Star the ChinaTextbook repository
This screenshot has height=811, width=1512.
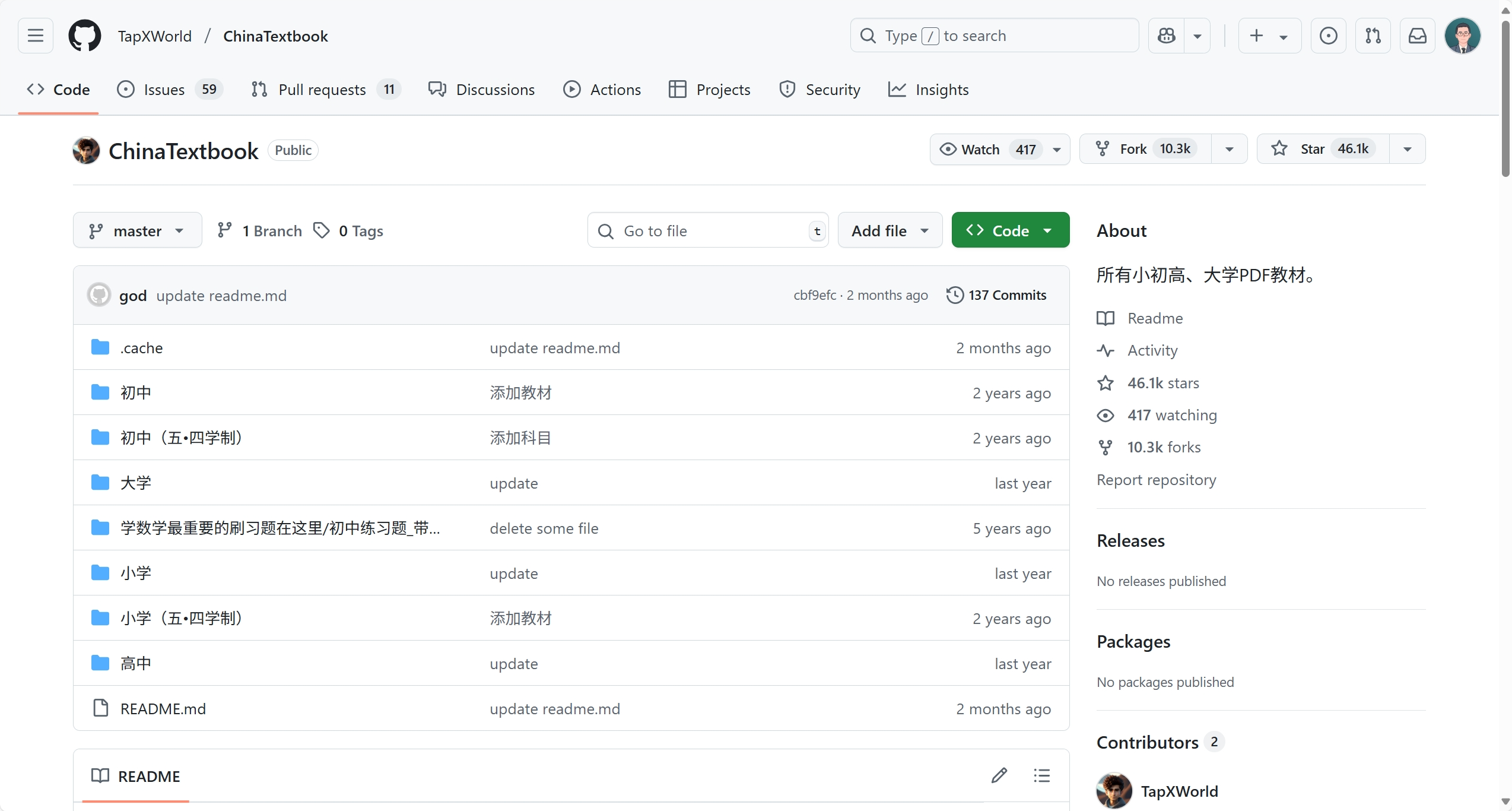pyautogui.click(x=1323, y=149)
